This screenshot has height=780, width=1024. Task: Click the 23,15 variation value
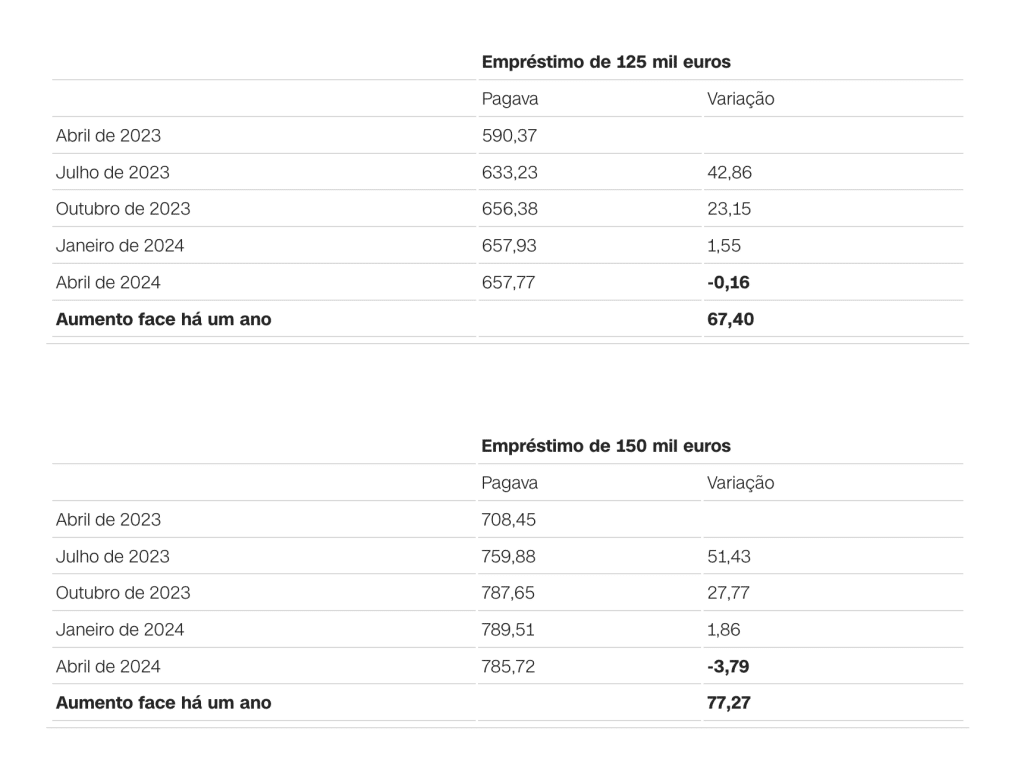[x=728, y=209]
